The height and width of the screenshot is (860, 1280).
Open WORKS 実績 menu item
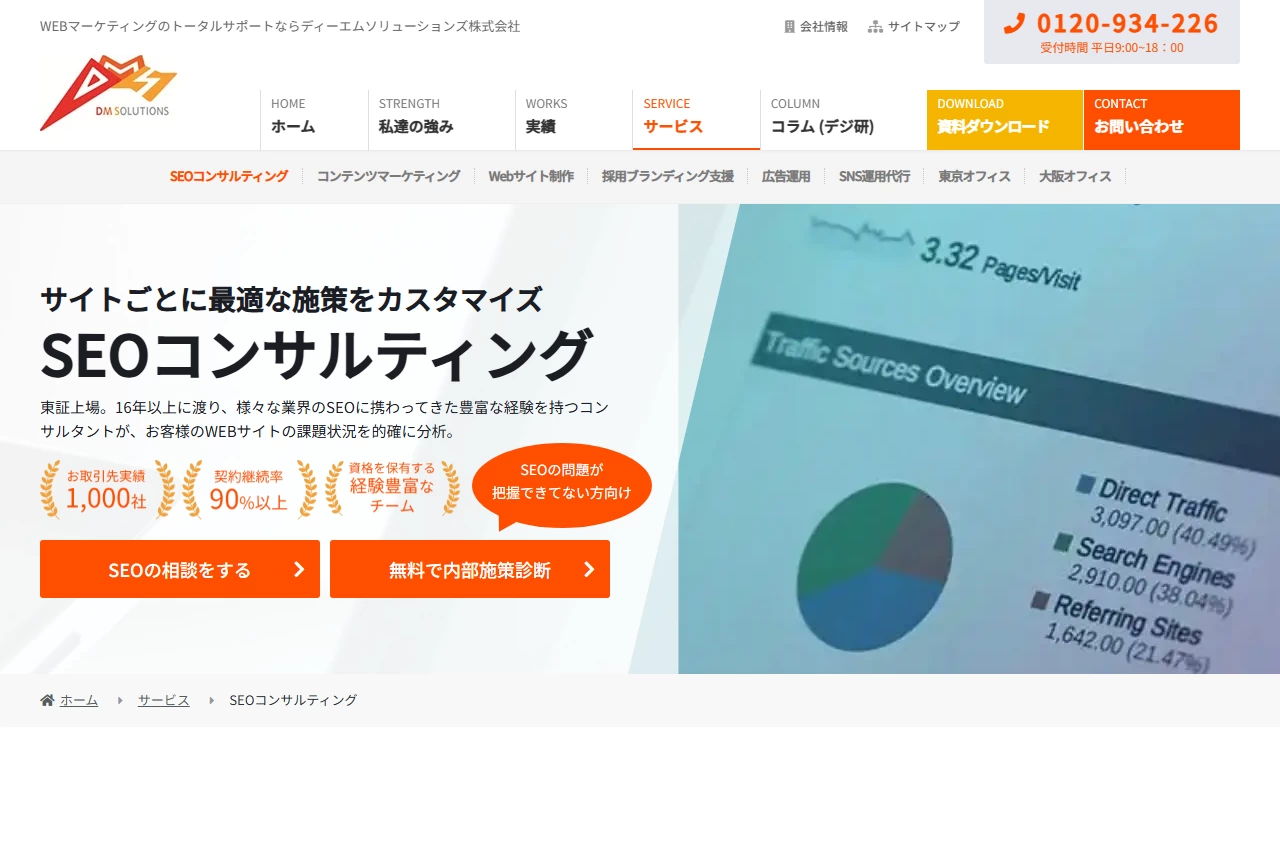574,120
